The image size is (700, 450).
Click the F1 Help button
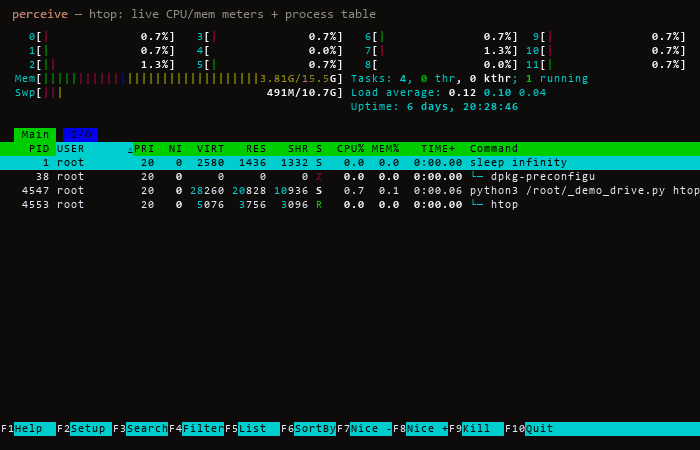[x=28, y=429]
